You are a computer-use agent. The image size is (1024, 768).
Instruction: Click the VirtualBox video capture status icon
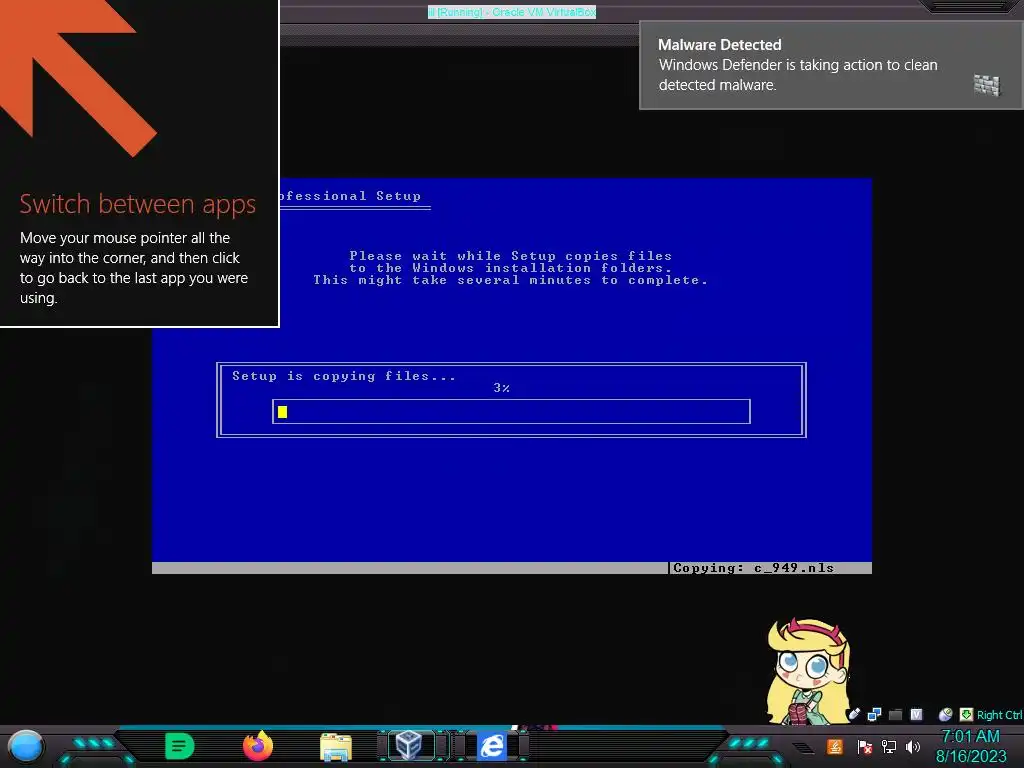(x=916, y=714)
